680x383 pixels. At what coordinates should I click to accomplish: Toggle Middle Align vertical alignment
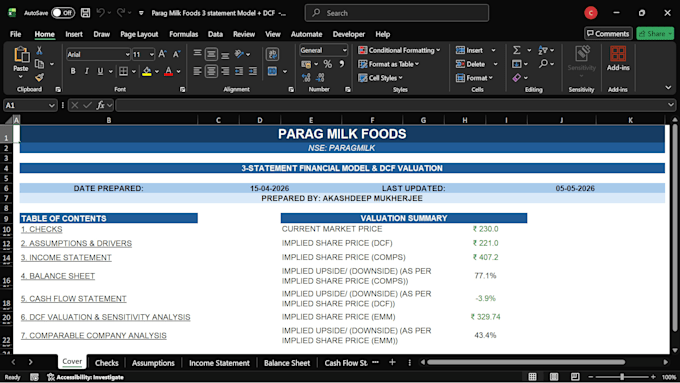click(211, 54)
